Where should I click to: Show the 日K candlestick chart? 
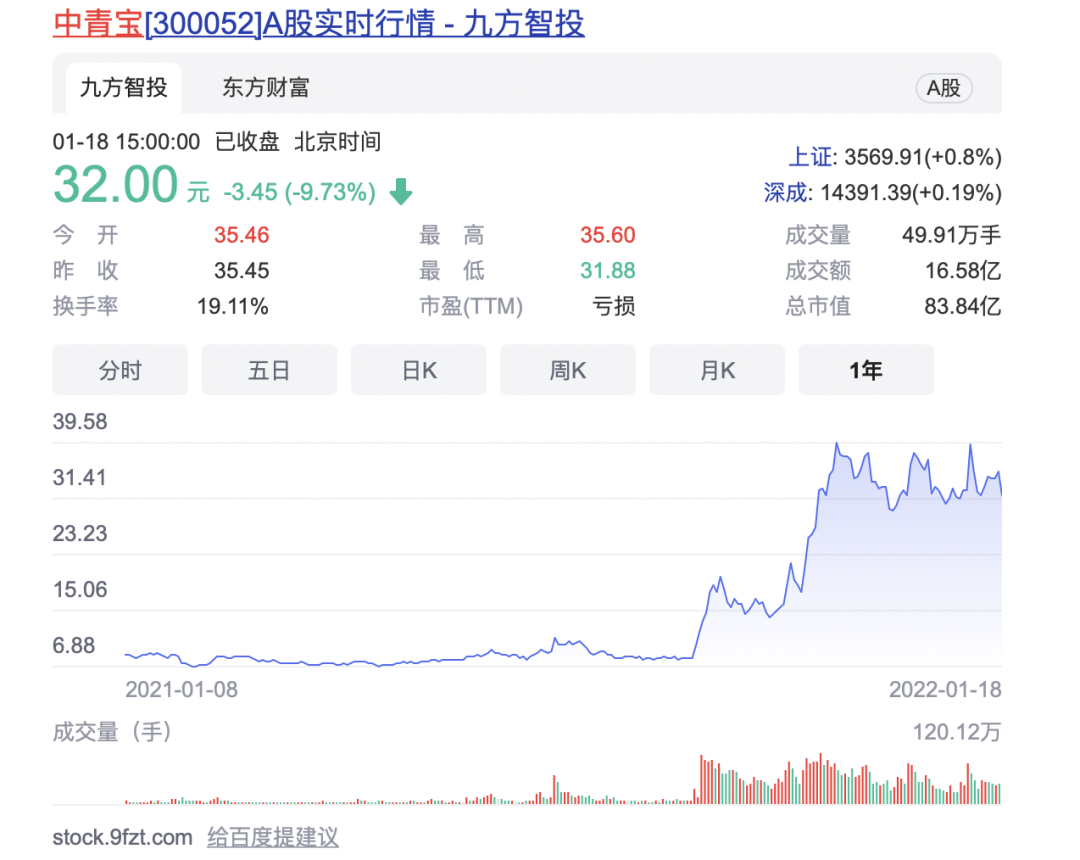click(419, 370)
